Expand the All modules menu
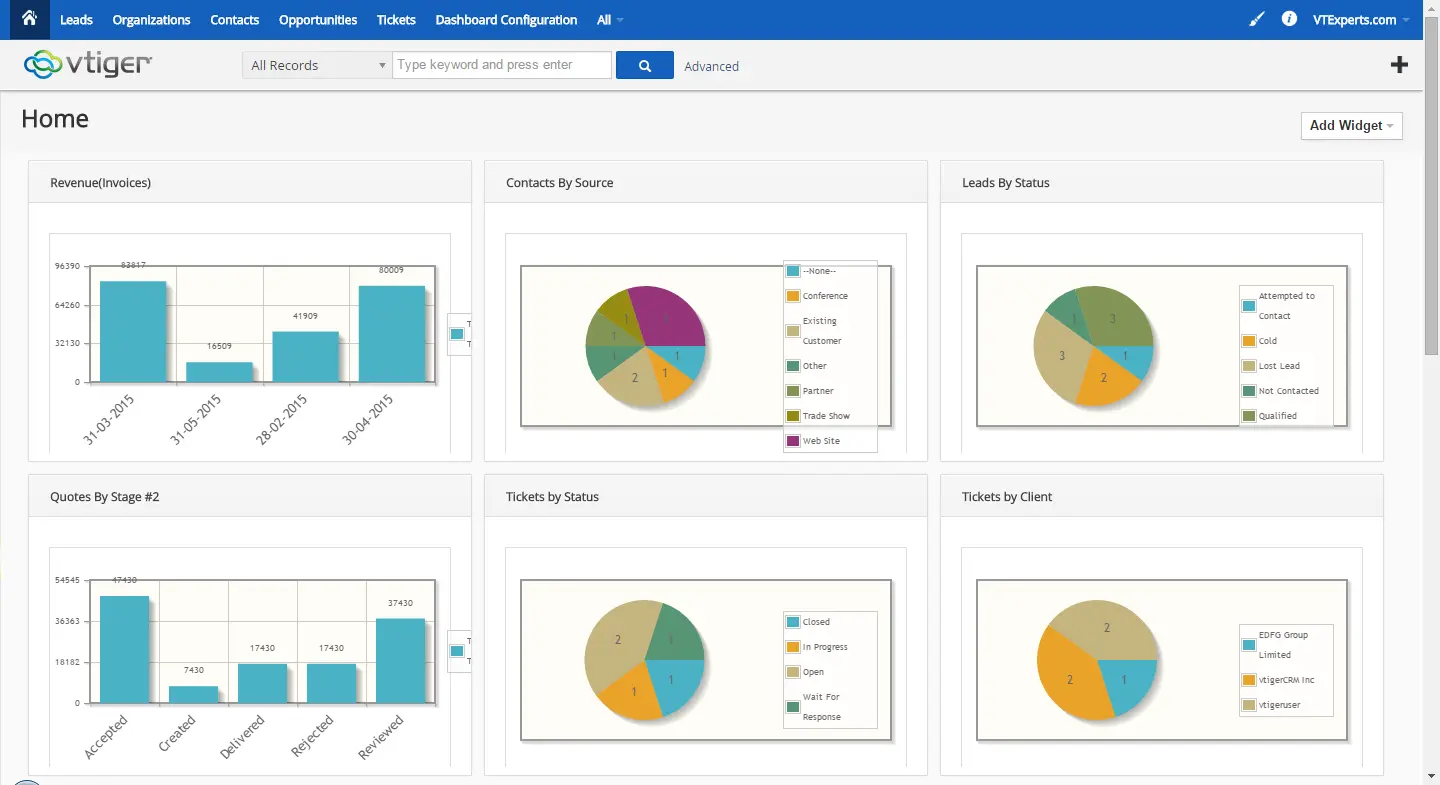This screenshot has height=785, width=1440. click(609, 20)
